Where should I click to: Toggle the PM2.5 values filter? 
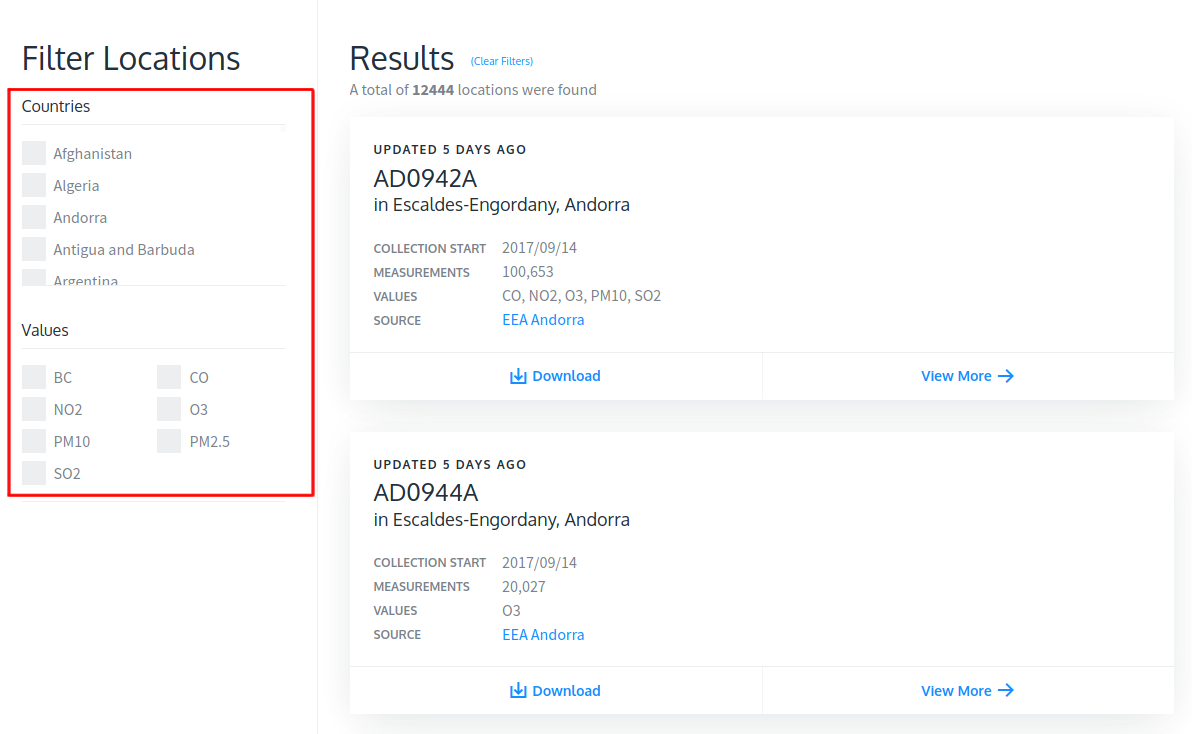coord(169,441)
